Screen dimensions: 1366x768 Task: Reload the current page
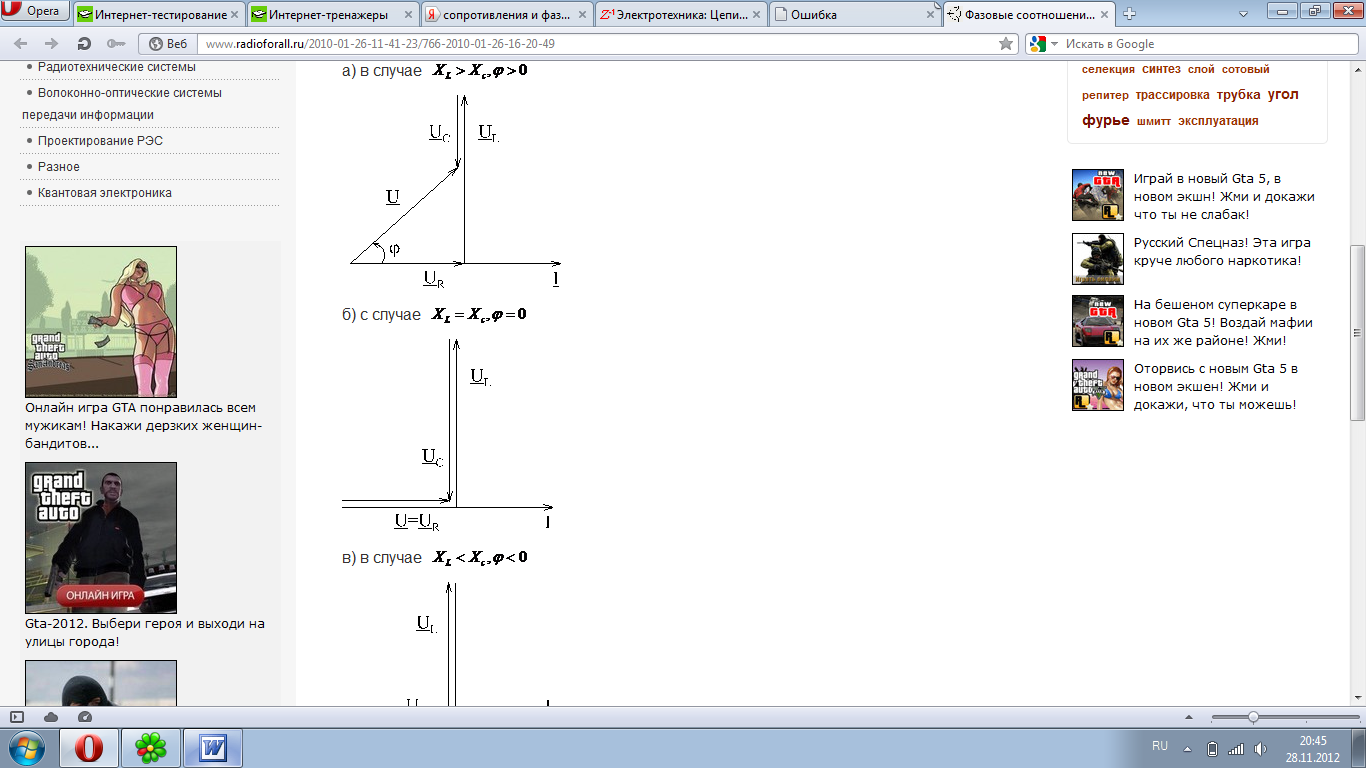84,44
